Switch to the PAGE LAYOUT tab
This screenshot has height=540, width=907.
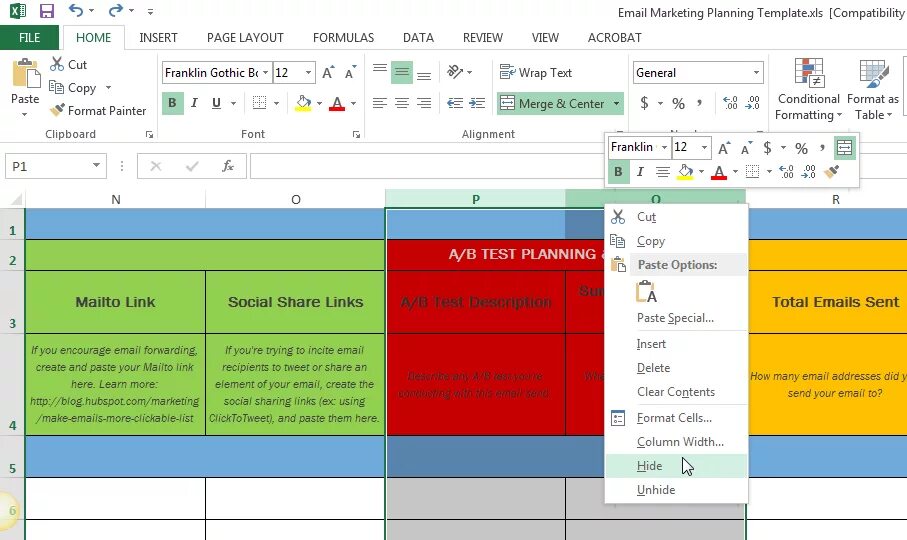(x=245, y=38)
